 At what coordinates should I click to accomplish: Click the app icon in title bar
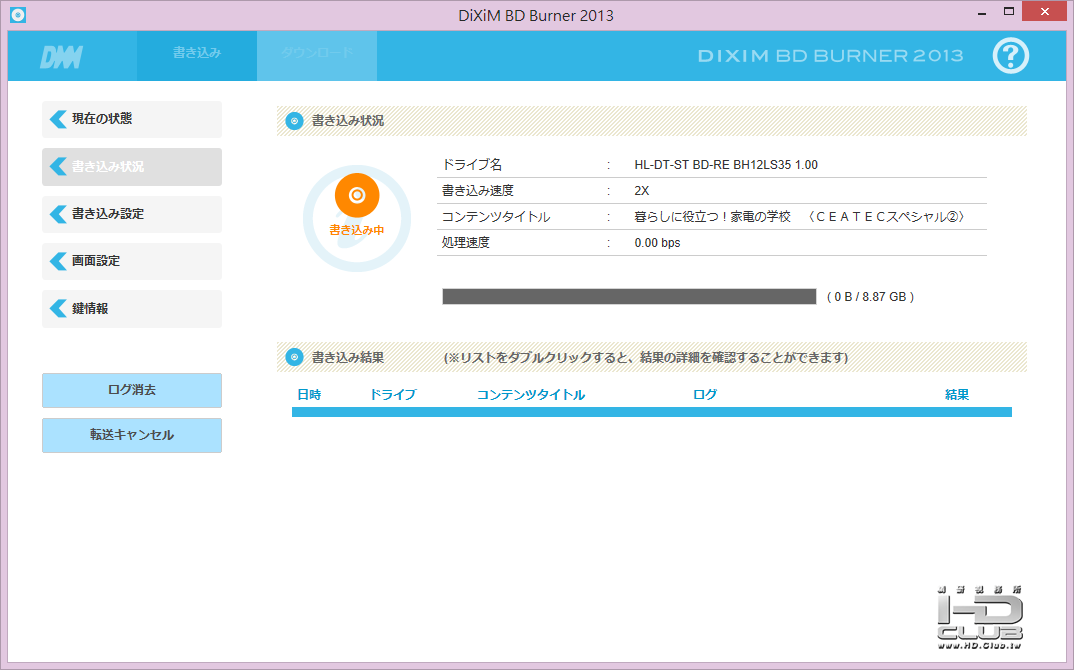(x=18, y=14)
